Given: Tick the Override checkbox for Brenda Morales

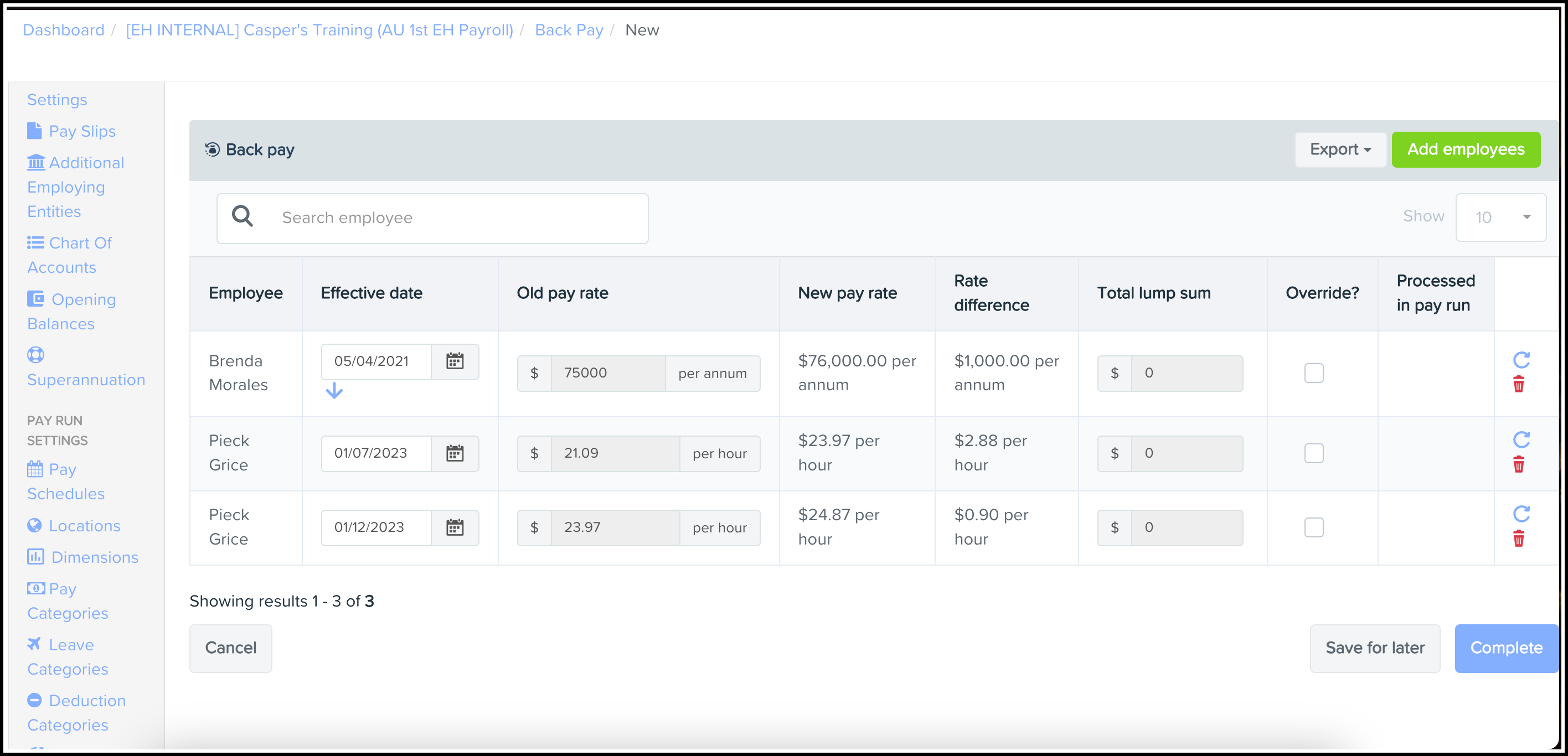Looking at the screenshot, I should pos(1313,373).
